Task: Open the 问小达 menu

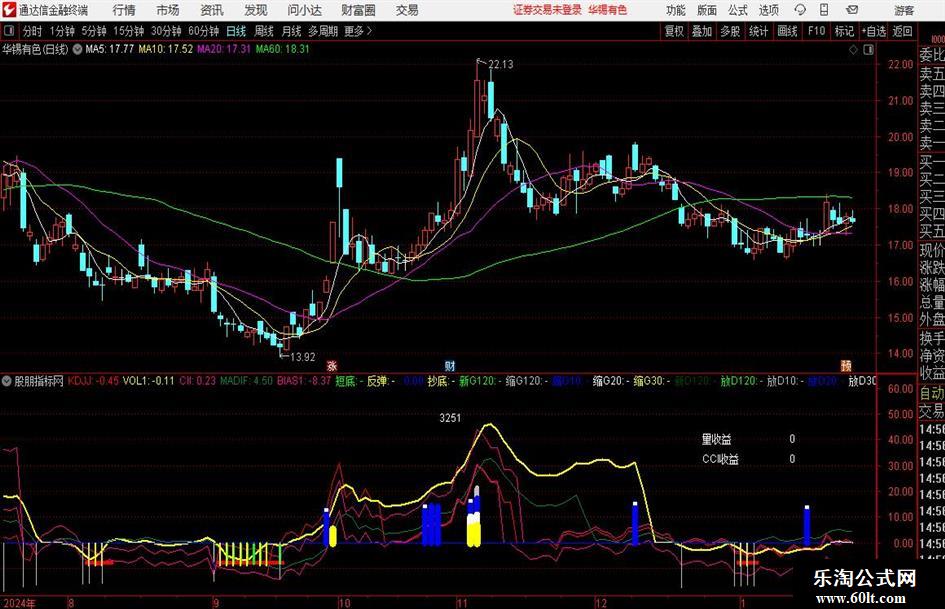Action: pos(304,10)
